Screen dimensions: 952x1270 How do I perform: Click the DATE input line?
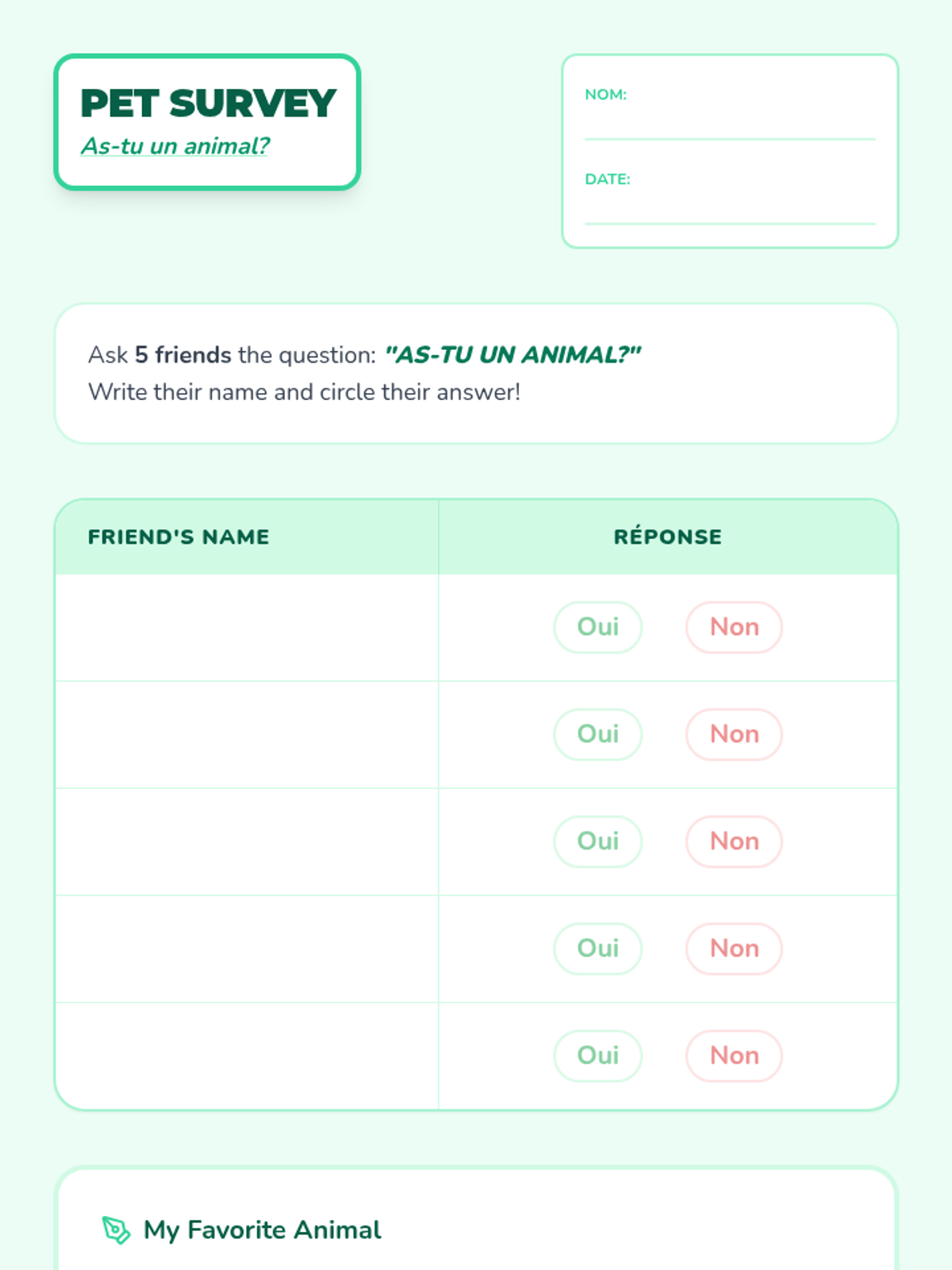[x=730, y=212]
